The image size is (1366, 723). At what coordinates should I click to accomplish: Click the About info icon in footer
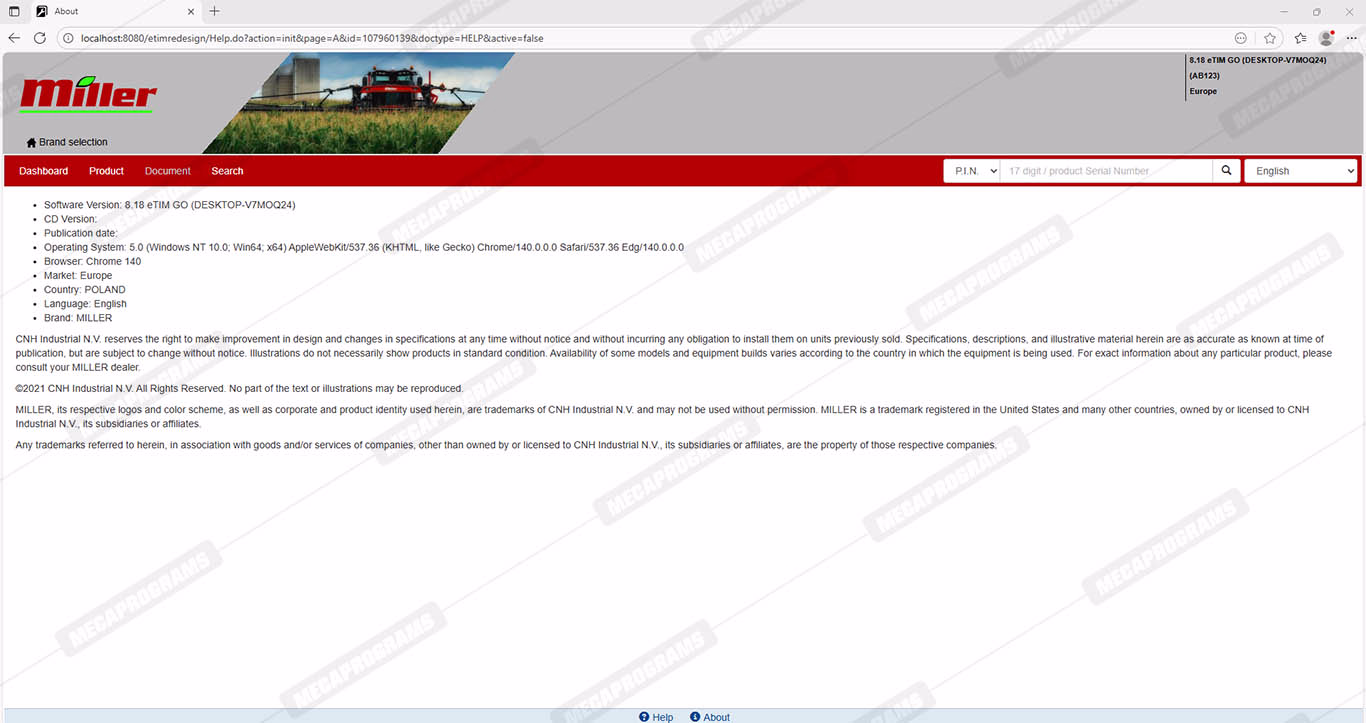tap(695, 717)
